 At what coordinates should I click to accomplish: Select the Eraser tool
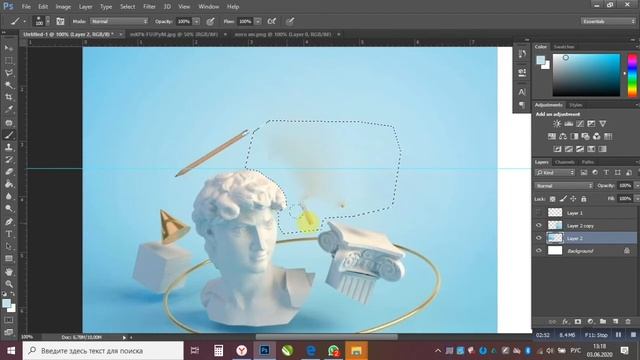[x=9, y=172]
